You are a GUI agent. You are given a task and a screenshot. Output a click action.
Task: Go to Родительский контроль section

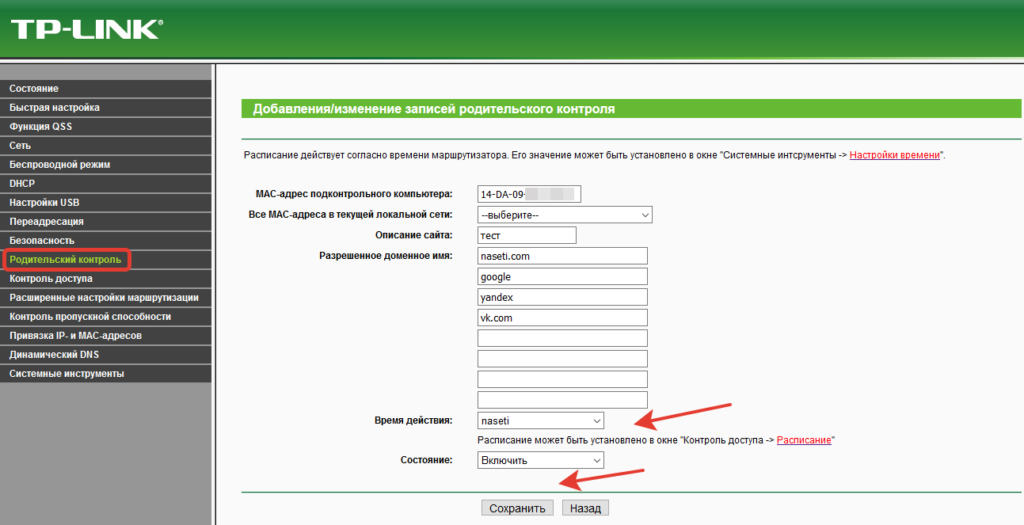click(x=66, y=260)
